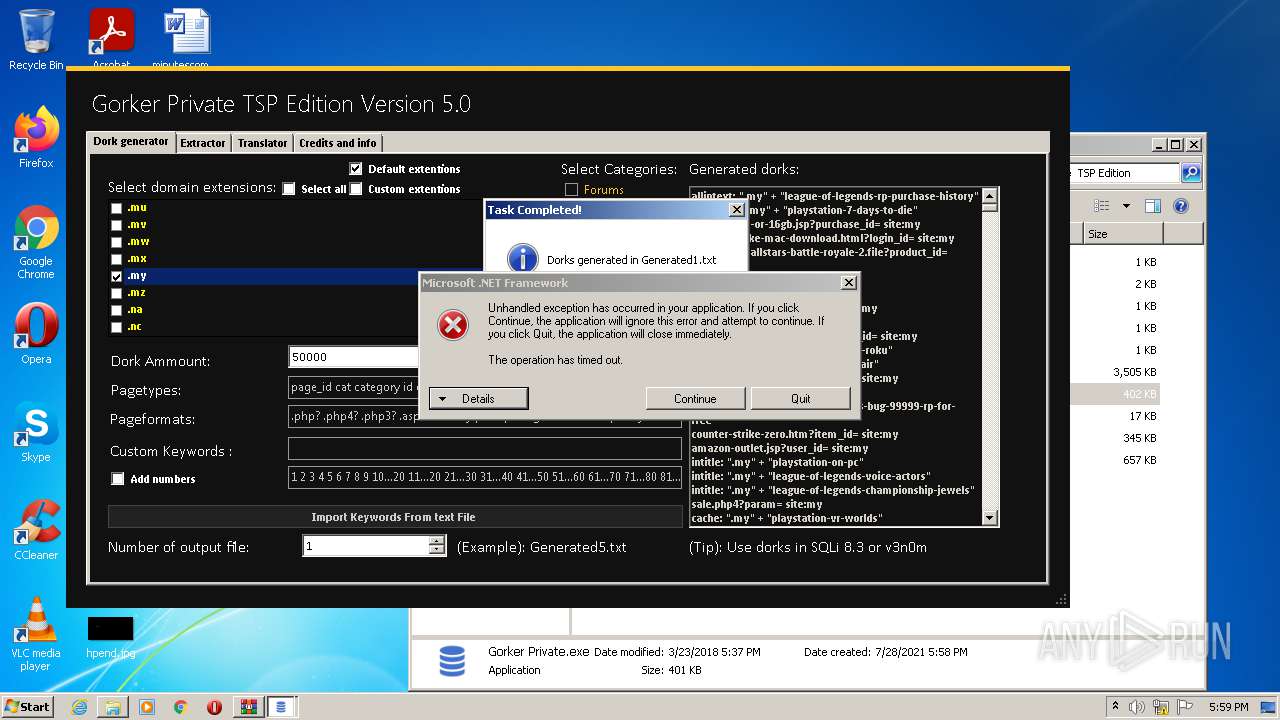Click the Pagetypes text field
This screenshot has height=720, width=1280.
[353, 387]
